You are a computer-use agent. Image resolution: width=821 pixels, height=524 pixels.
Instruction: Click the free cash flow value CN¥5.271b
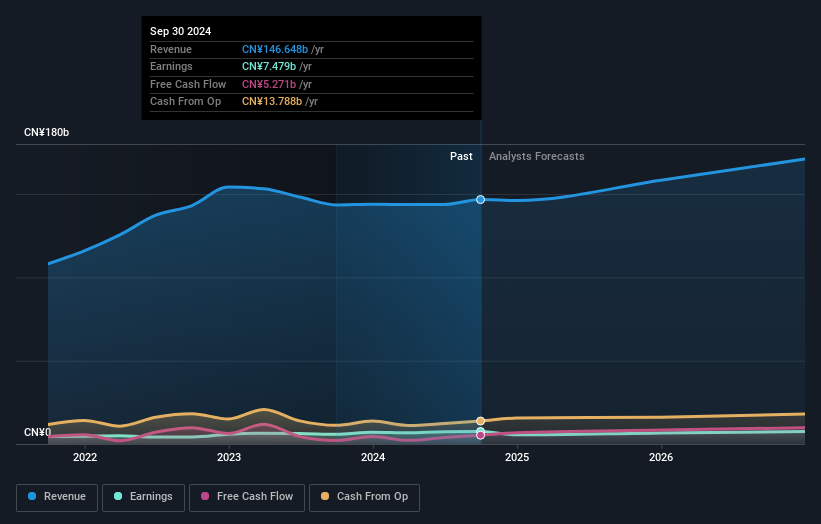(269, 84)
